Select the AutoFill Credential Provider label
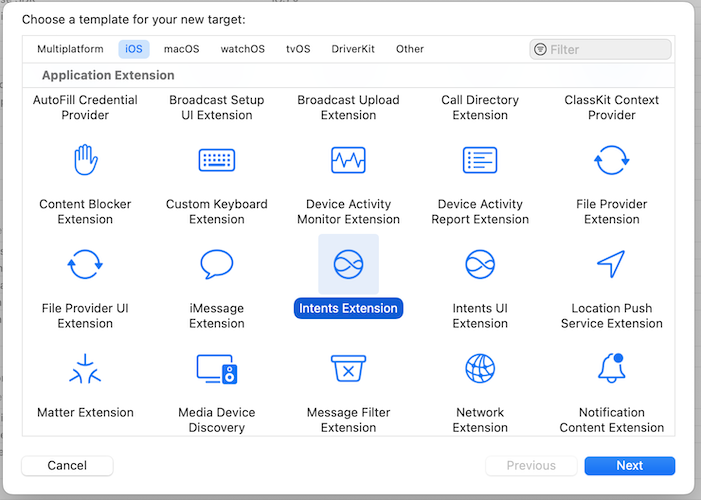701x500 pixels. point(85,107)
